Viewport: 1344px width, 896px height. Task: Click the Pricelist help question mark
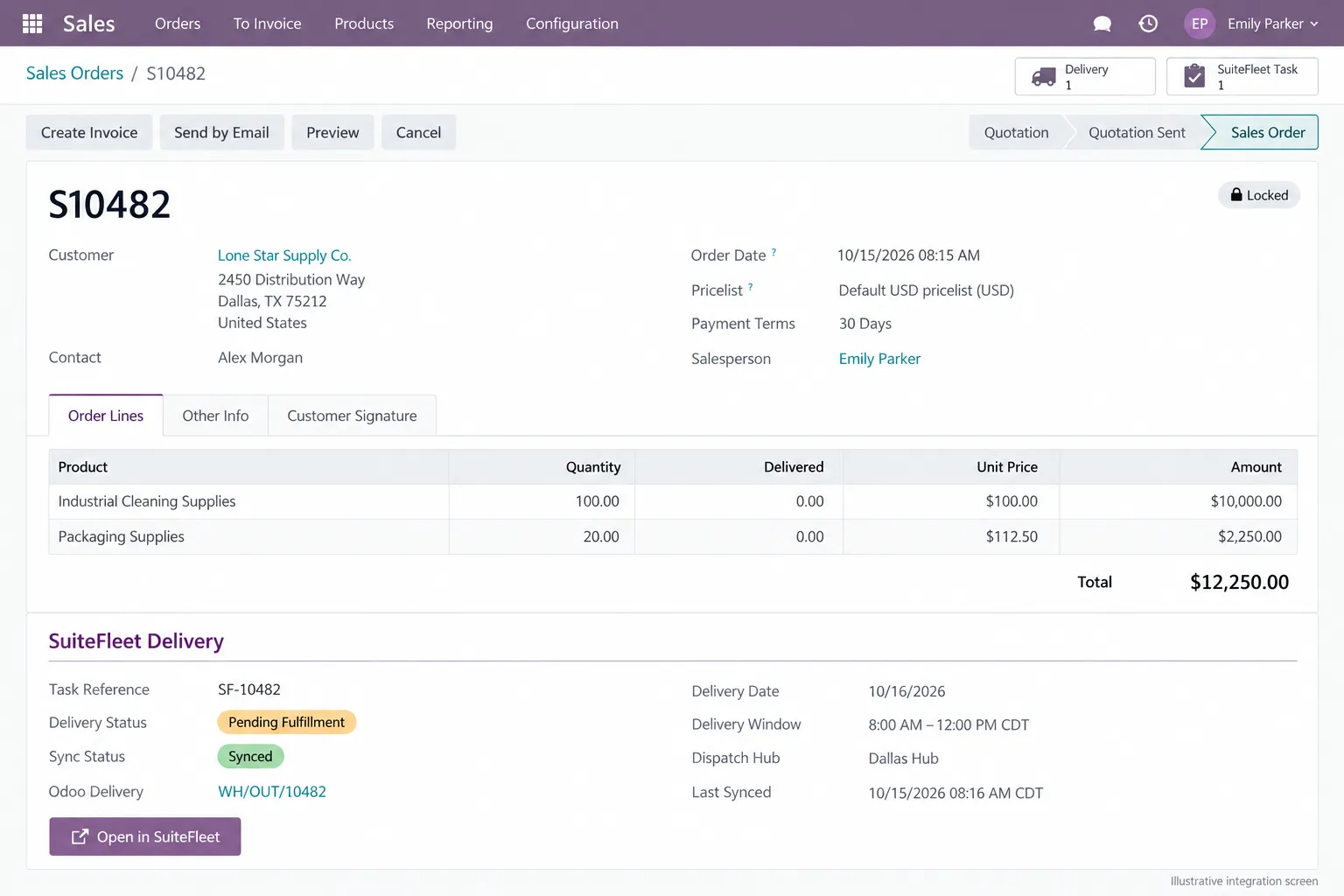[x=751, y=287]
